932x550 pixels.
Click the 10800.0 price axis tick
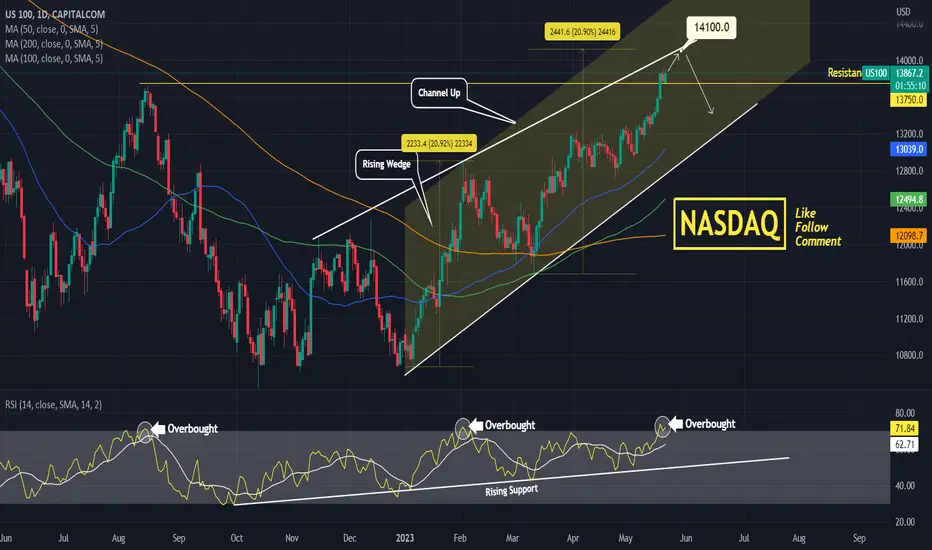(x=909, y=356)
